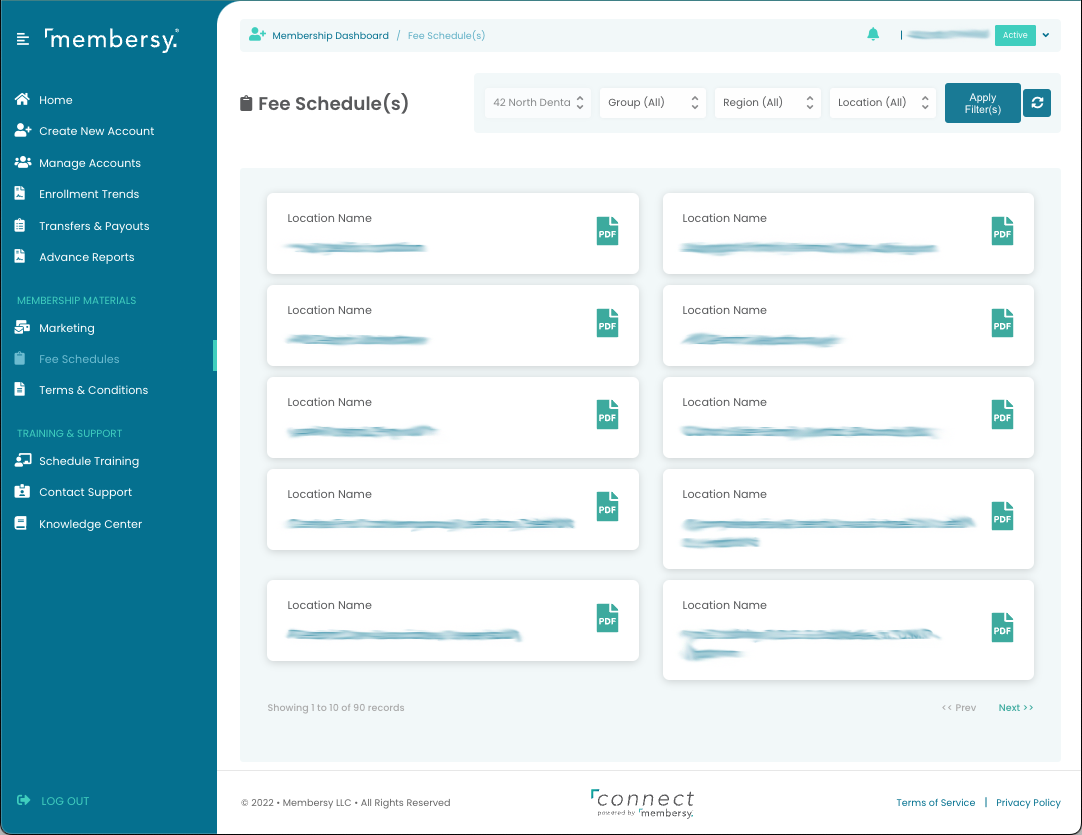The height and width of the screenshot is (835, 1082).
Task: Open the Privacy Policy footer link
Action: point(1028,803)
